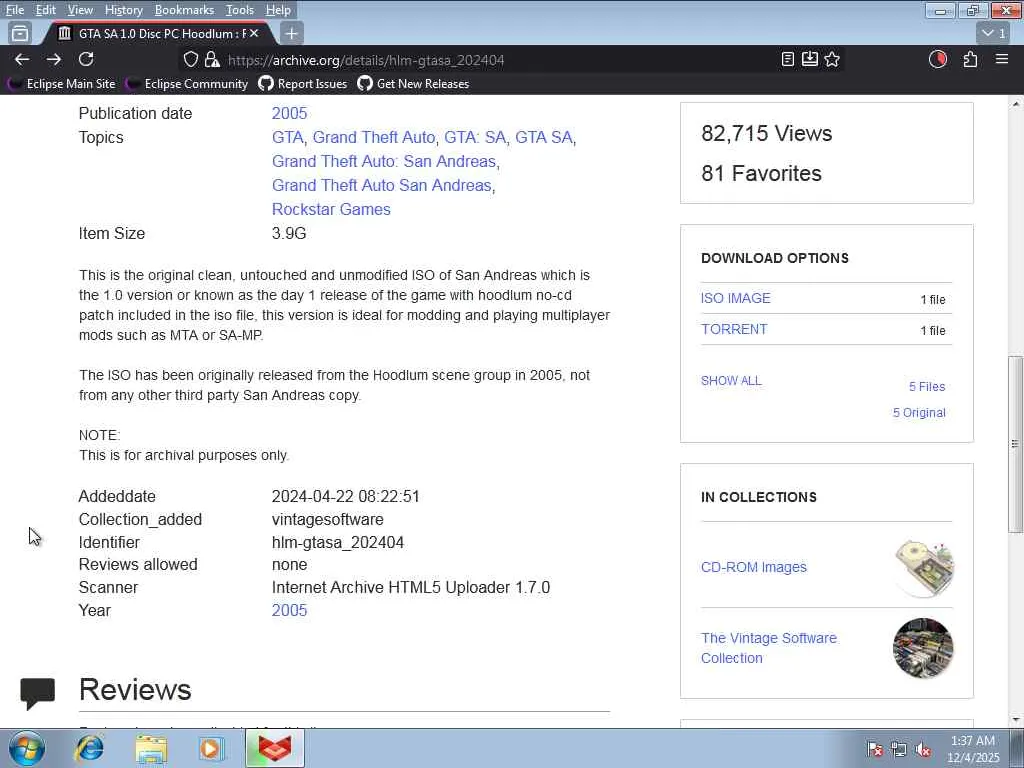
Task: Open the View menu
Action: point(80,10)
